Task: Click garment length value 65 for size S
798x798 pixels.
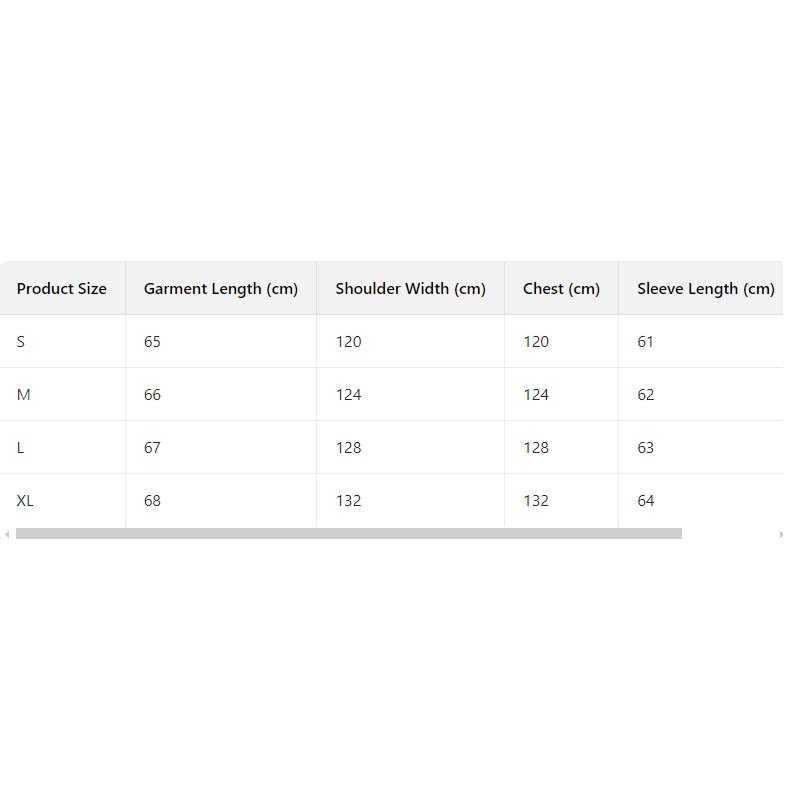Action: tap(152, 342)
